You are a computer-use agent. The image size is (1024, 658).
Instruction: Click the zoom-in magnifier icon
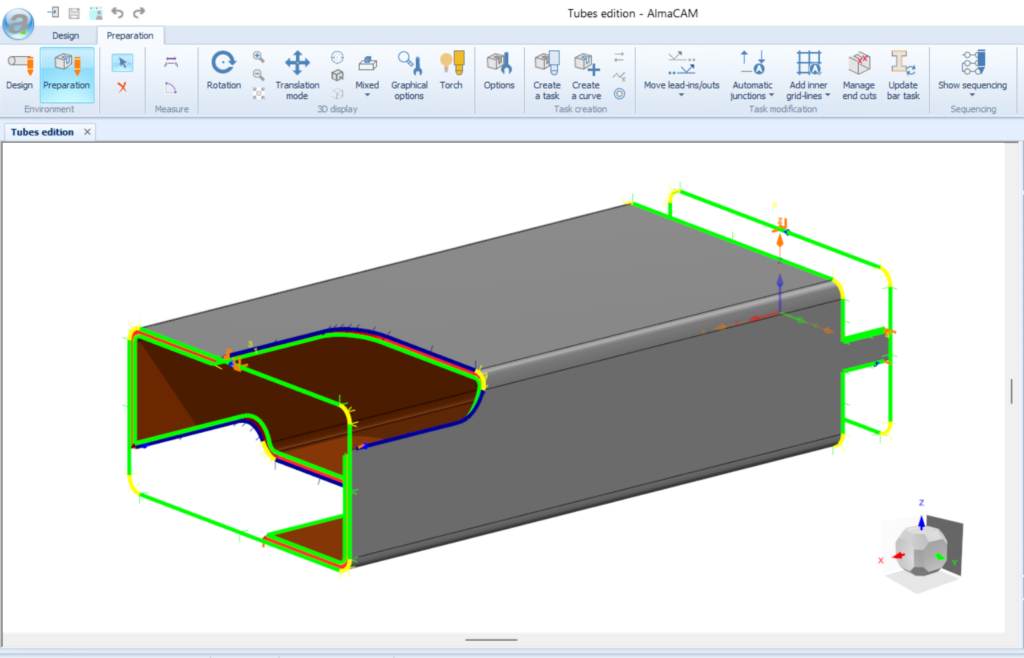click(260, 57)
